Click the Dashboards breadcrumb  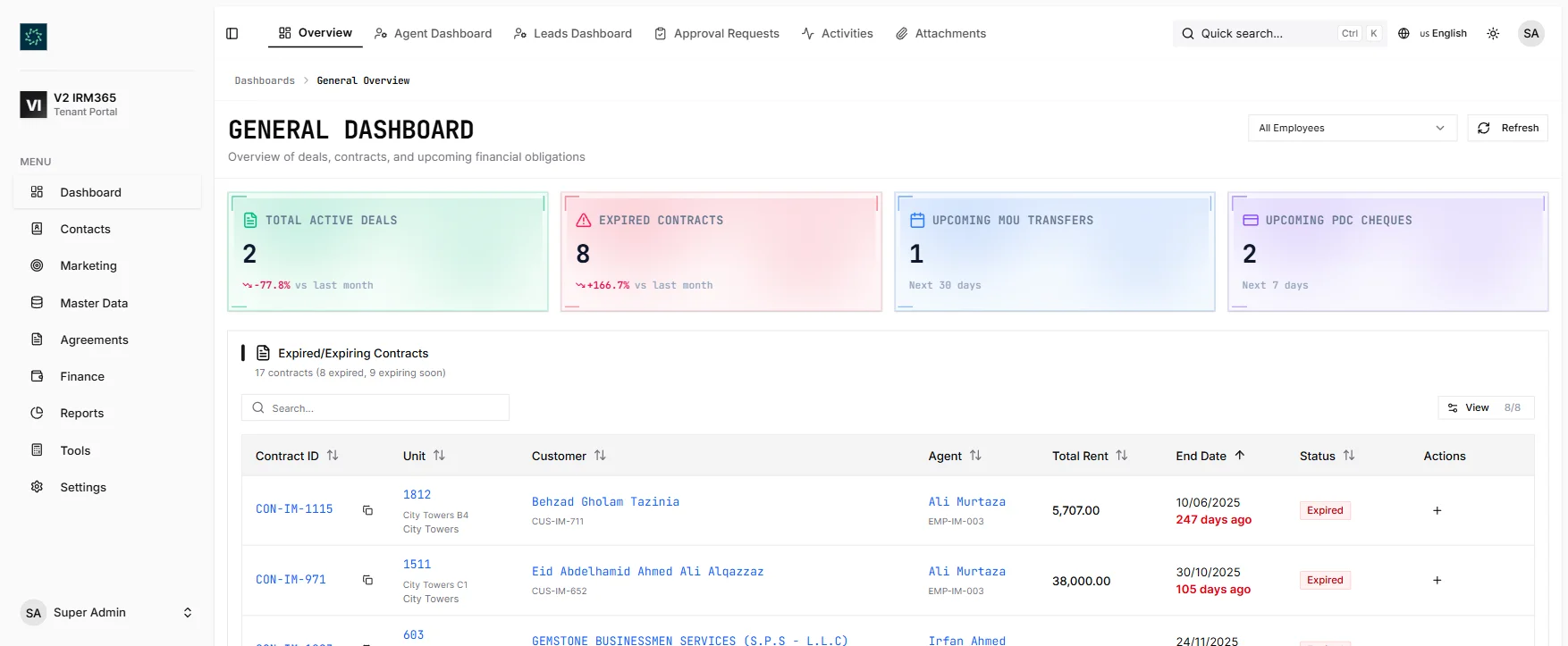coord(265,80)
